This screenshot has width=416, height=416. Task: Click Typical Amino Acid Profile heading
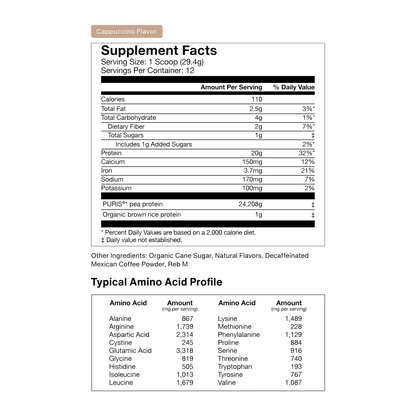pos(157,282)
